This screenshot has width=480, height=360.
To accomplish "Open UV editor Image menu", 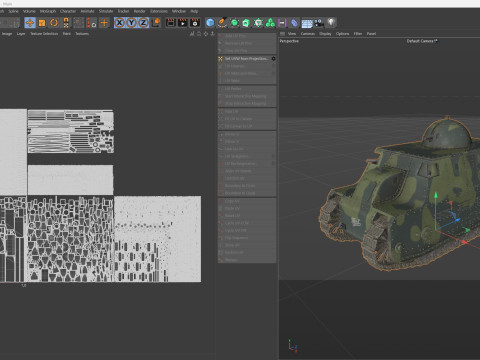I will [x=7, y=34].
